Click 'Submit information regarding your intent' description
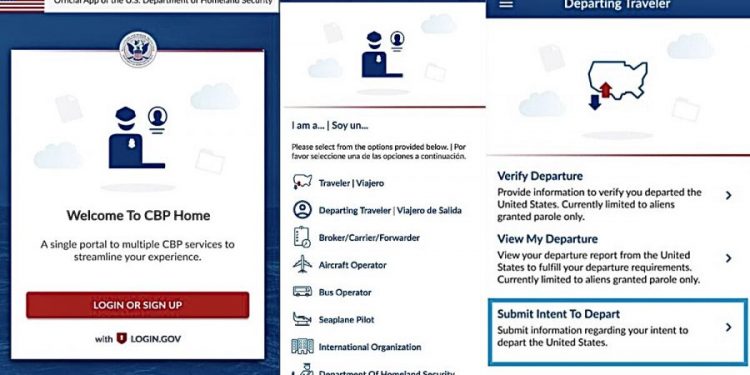Screen dimensions: 750x375 click(592, 336)
